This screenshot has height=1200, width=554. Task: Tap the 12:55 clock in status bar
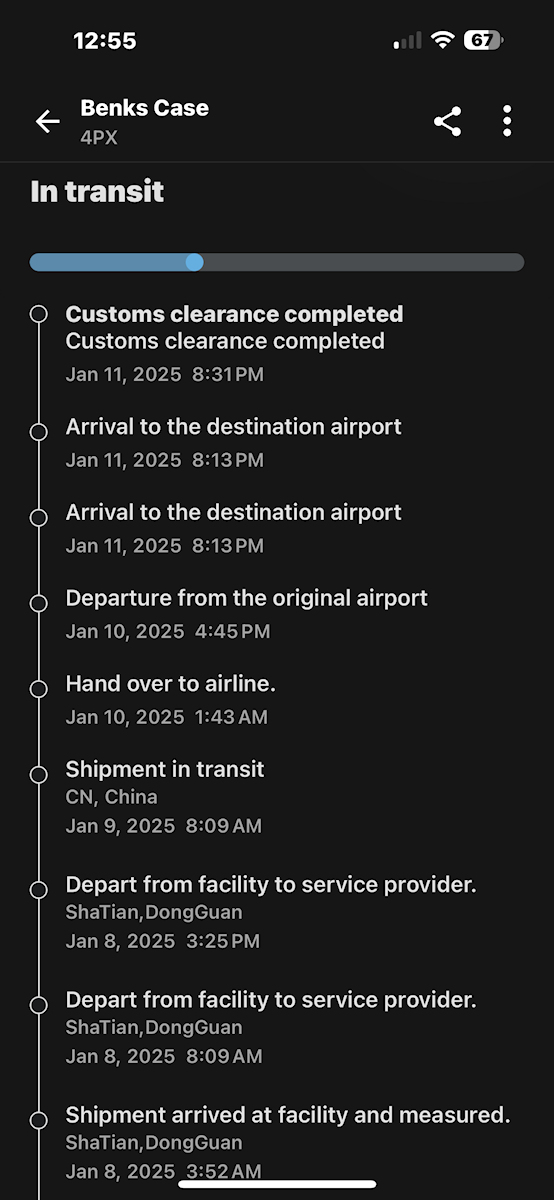pos(104,41)
